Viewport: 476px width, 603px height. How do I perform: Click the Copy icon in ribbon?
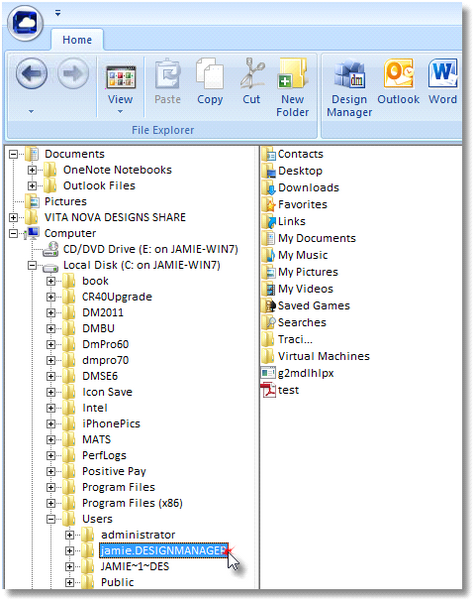point(210,82)
